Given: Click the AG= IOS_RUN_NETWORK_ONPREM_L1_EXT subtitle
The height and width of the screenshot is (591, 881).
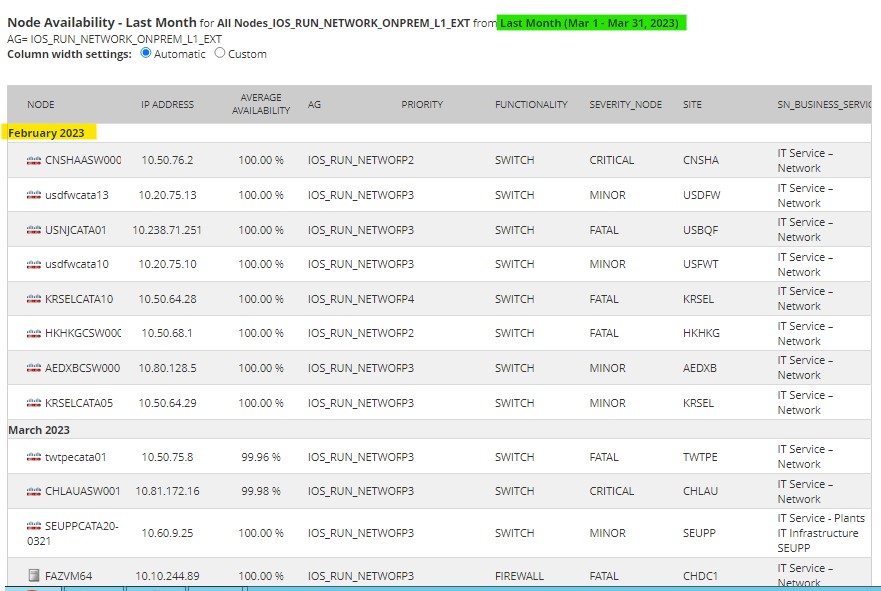Looking at the screenshot, I should coord(115,39).
